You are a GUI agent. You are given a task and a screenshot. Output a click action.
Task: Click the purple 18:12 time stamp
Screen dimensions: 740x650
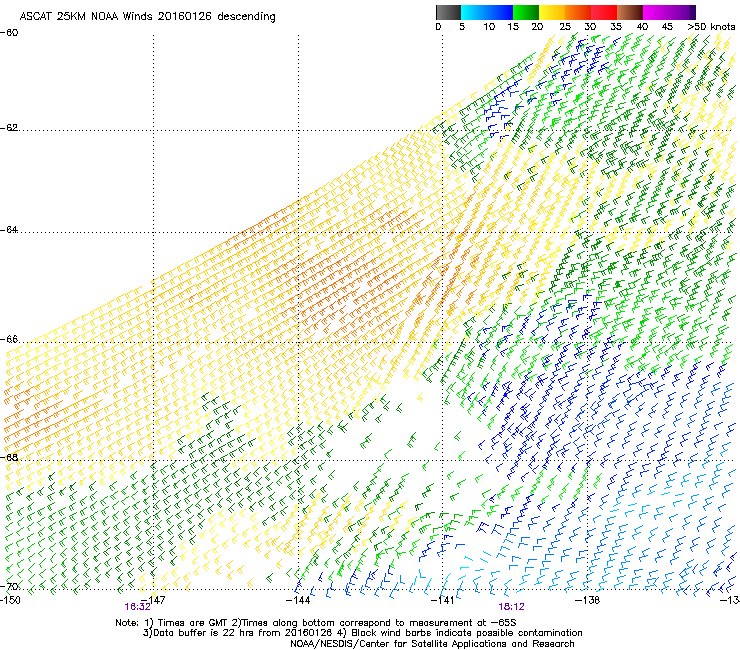pyautogui.click(x=512, y=607)
